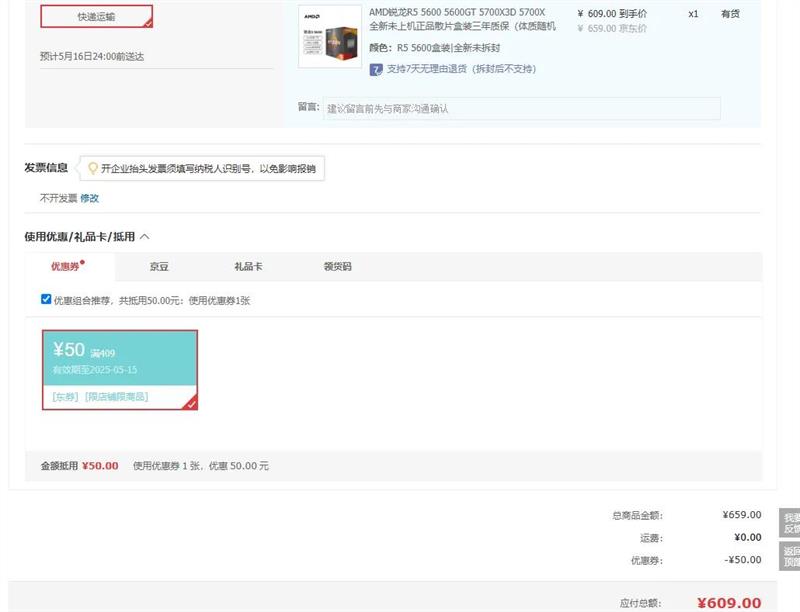
Task: Click the 7-day return policy icon
Action: point(376,69)
